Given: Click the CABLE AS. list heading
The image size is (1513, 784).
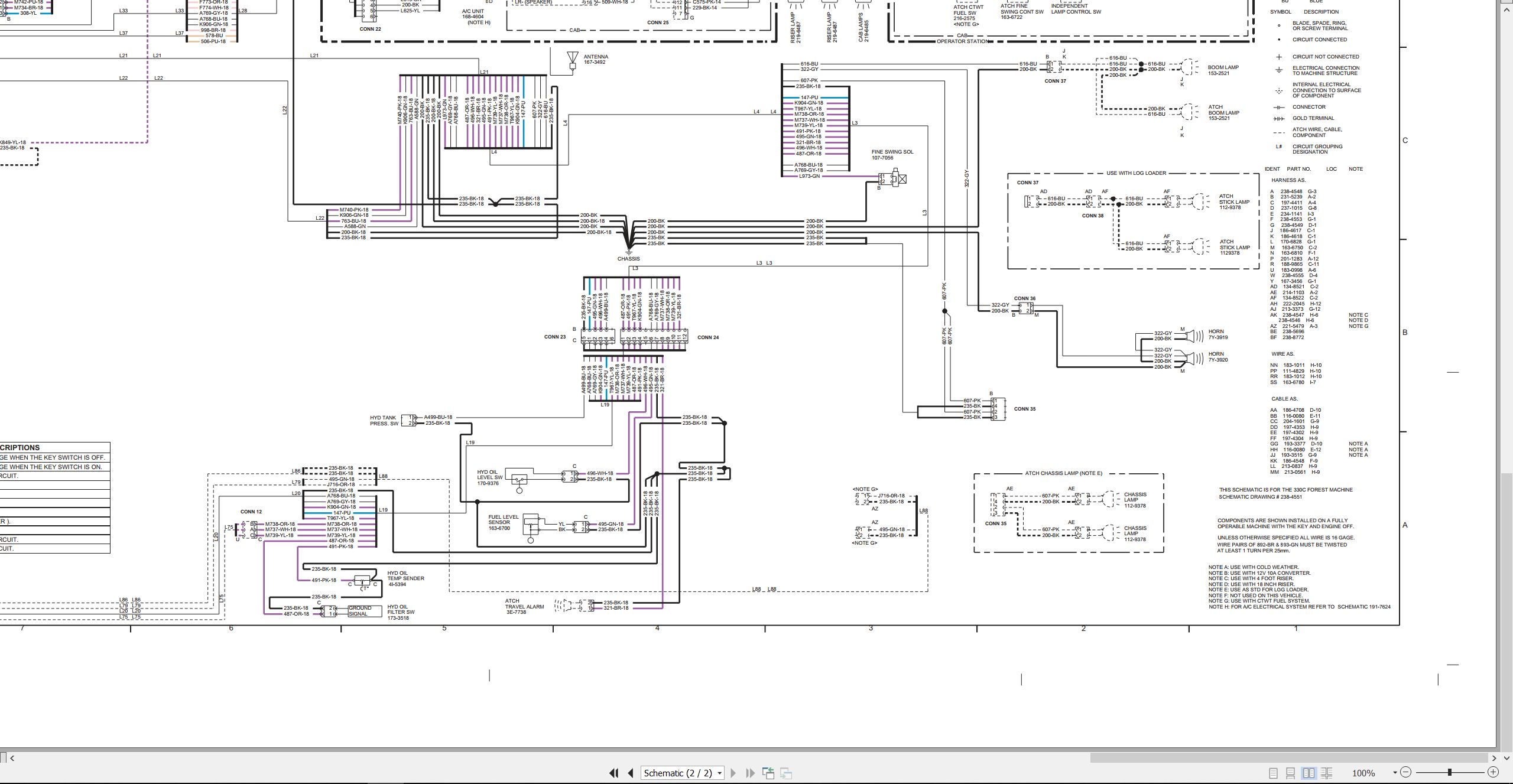Looking at the screenshot, I should pos(1284,399).
